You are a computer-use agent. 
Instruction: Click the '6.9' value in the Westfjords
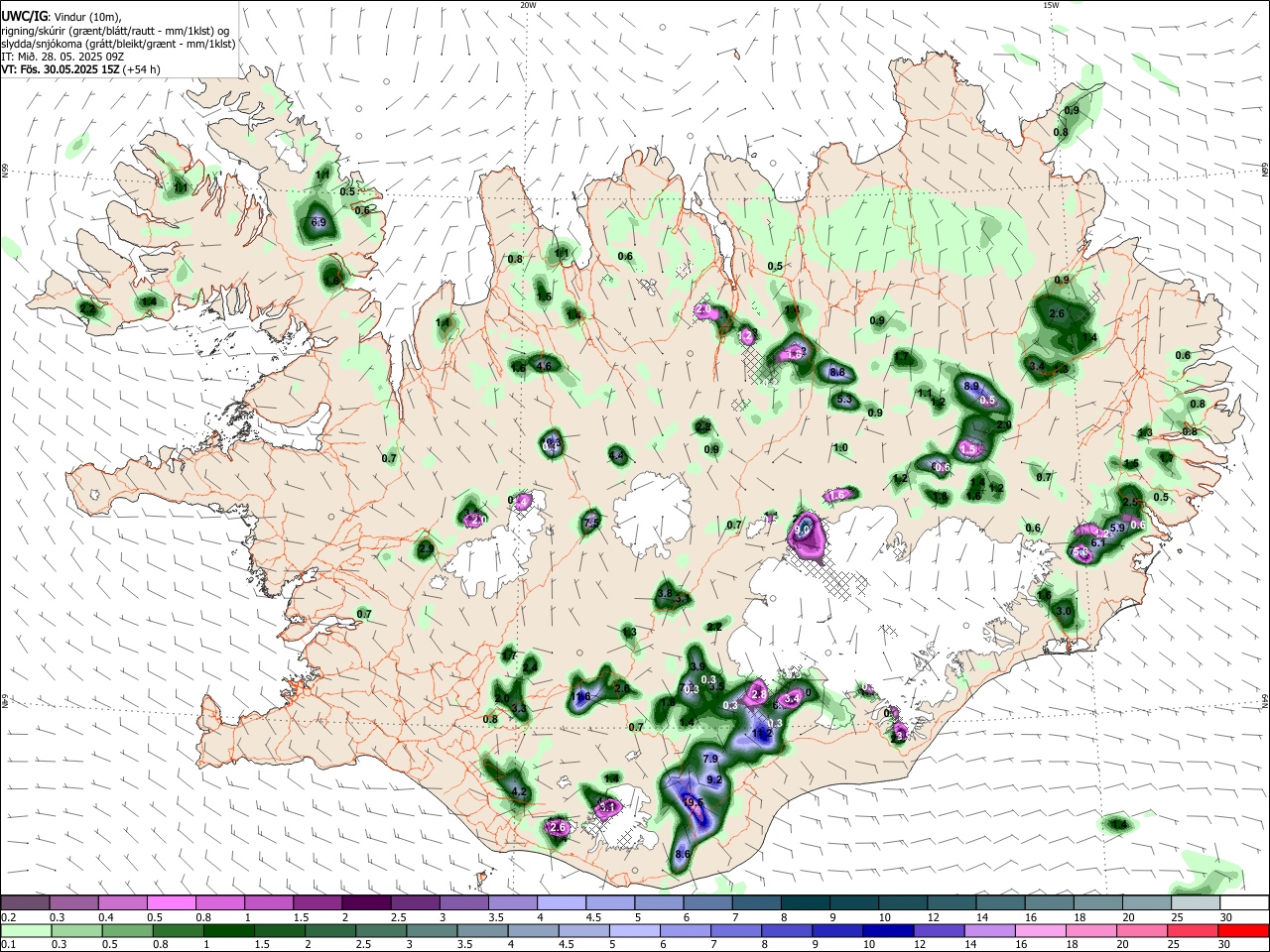(318, 223)
